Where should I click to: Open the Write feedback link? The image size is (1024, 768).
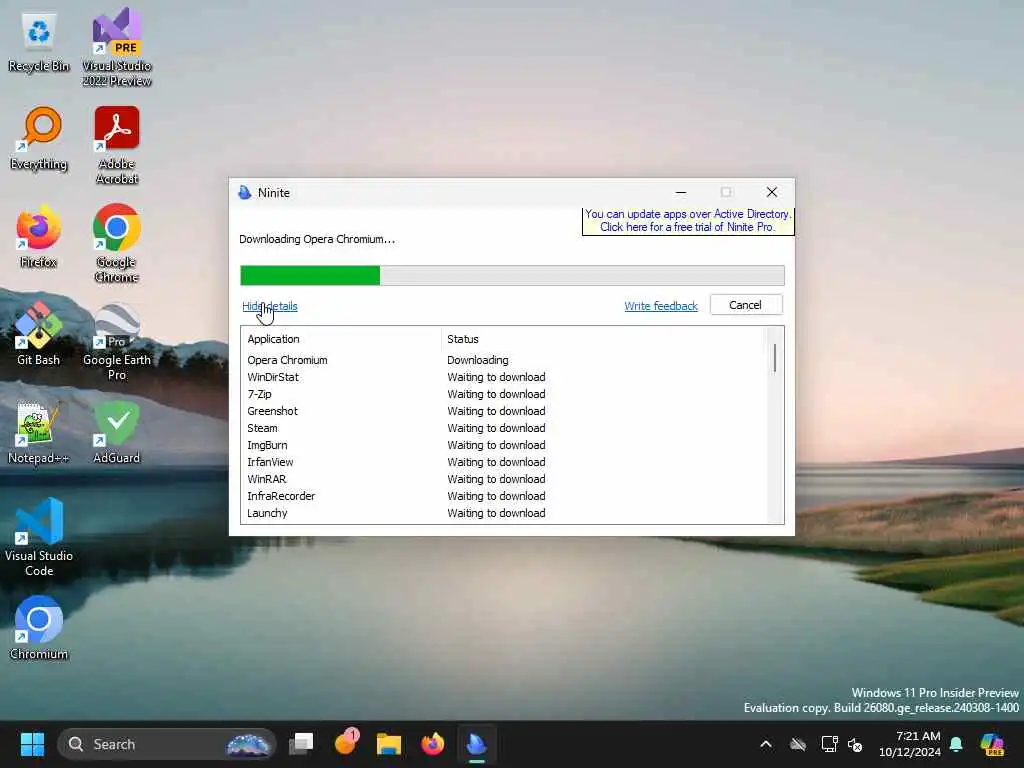pyautogui.click(x=661, y=306)
